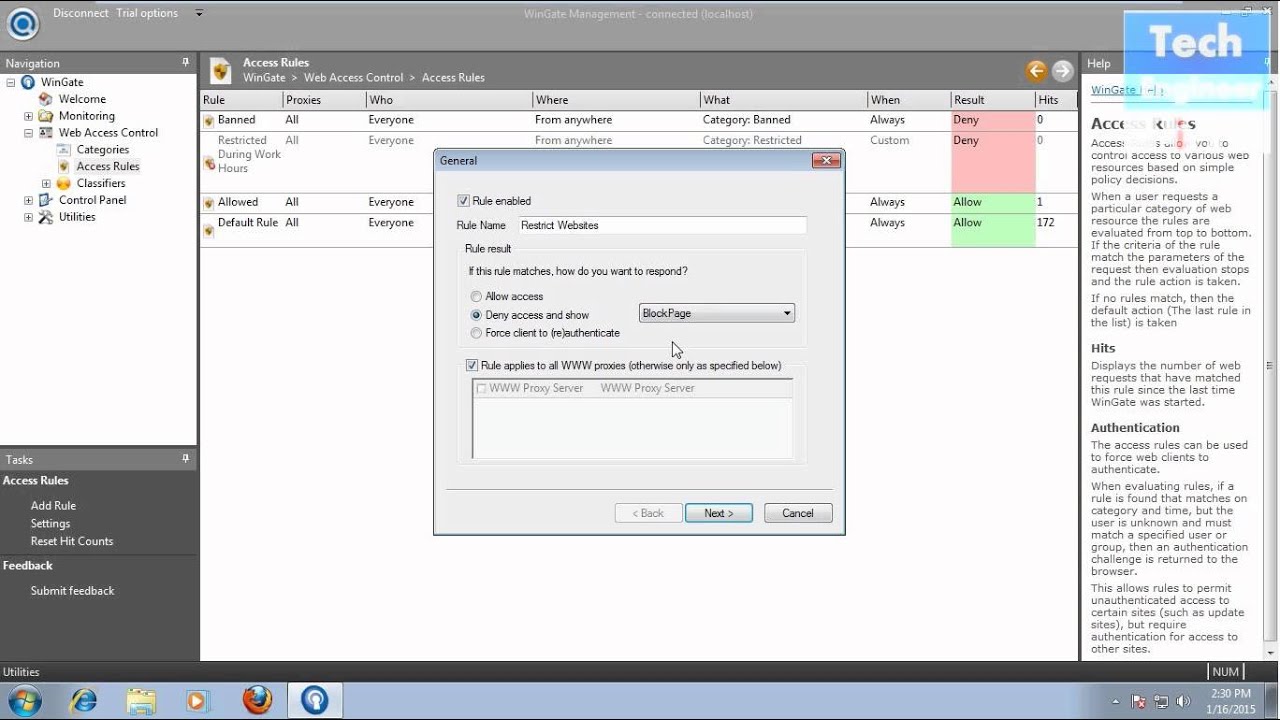Cancel the General dialog

point(798,513)
